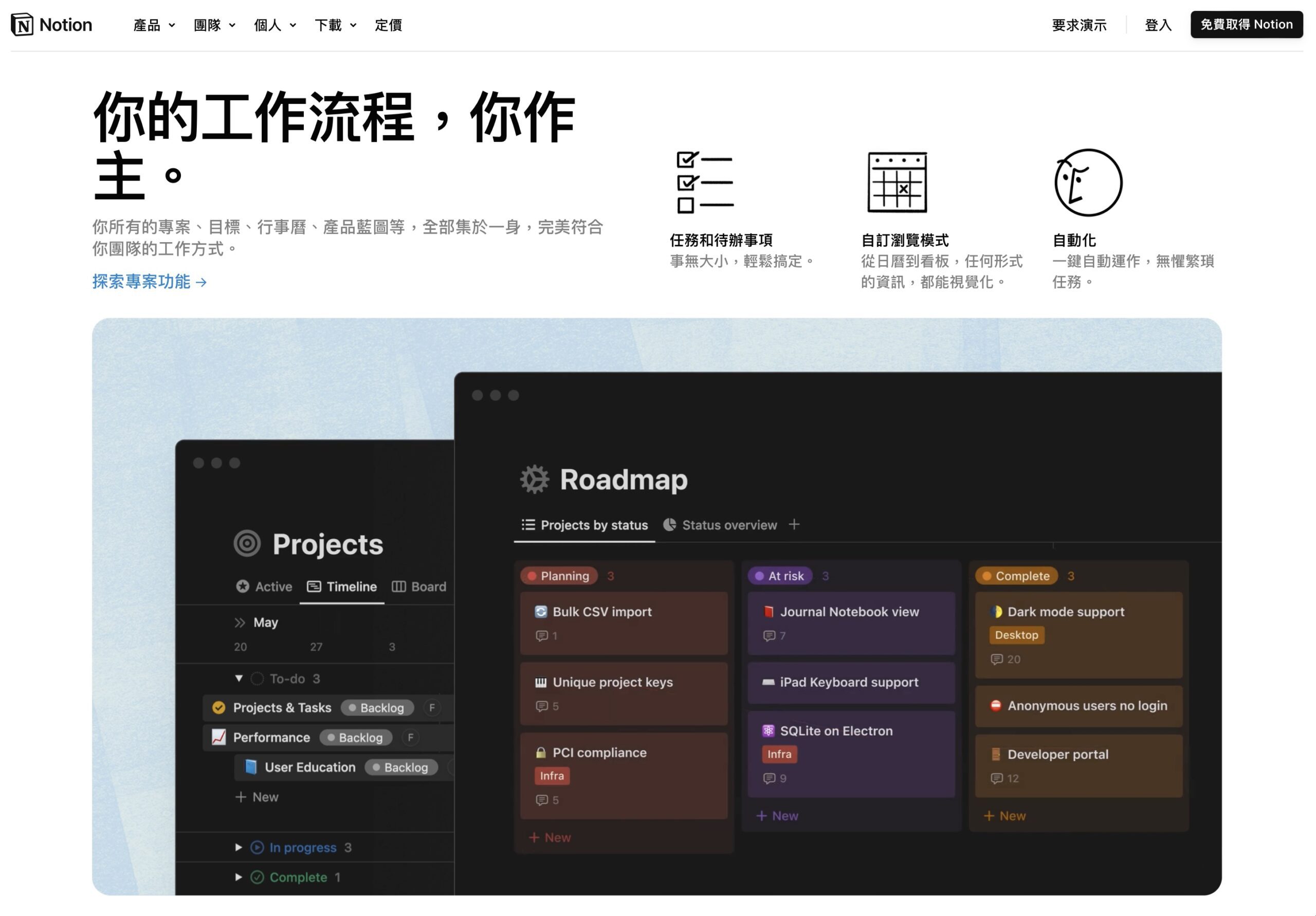This screenshot has height=916, width=1316.
Task: Expand the In progress group
Action: click(239, 847)
